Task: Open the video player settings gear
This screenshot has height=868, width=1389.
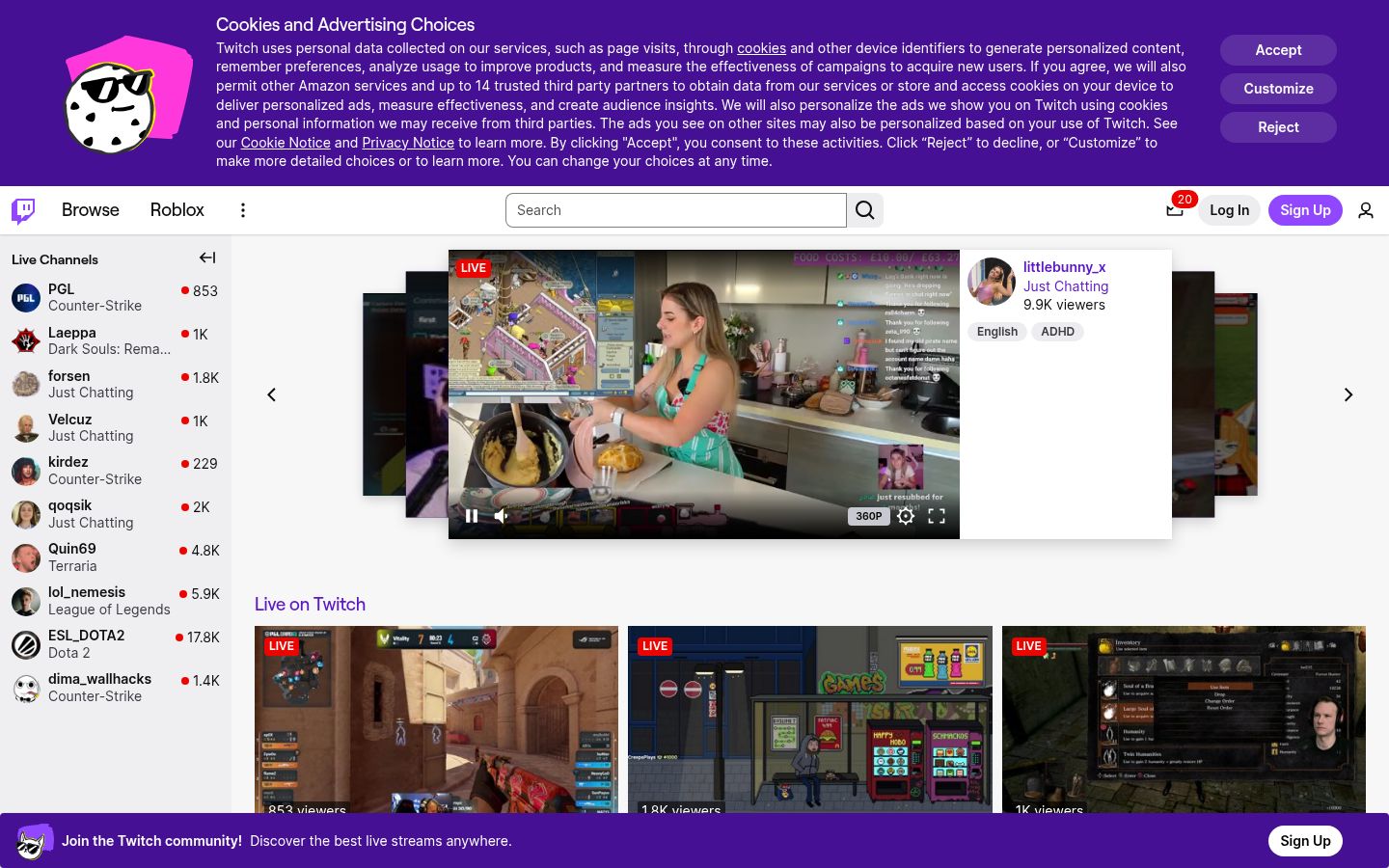Action: pos(906,516)
